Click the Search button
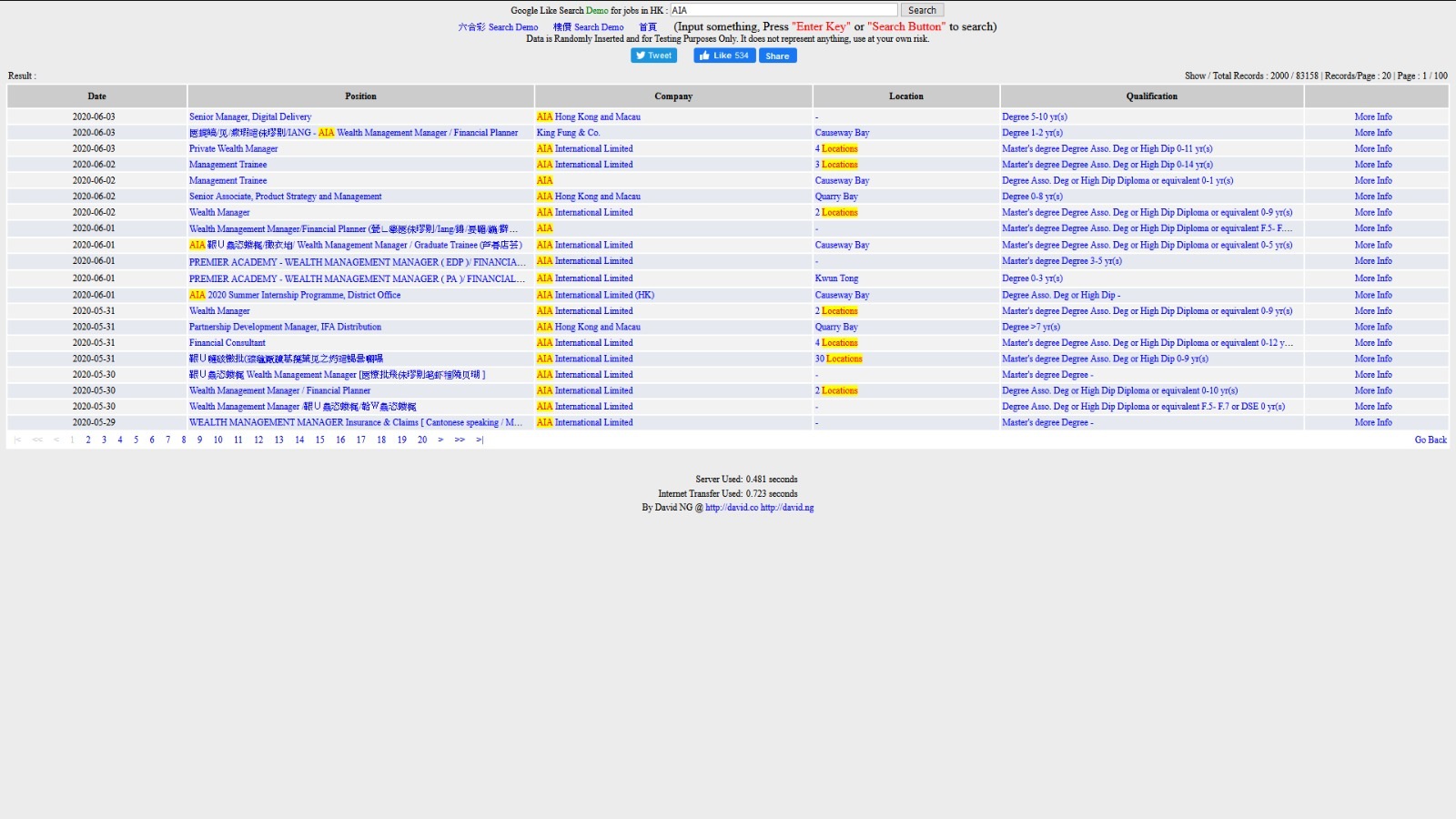The width and height of the screenshot is (1456, 819). click(x=922, y=10)
